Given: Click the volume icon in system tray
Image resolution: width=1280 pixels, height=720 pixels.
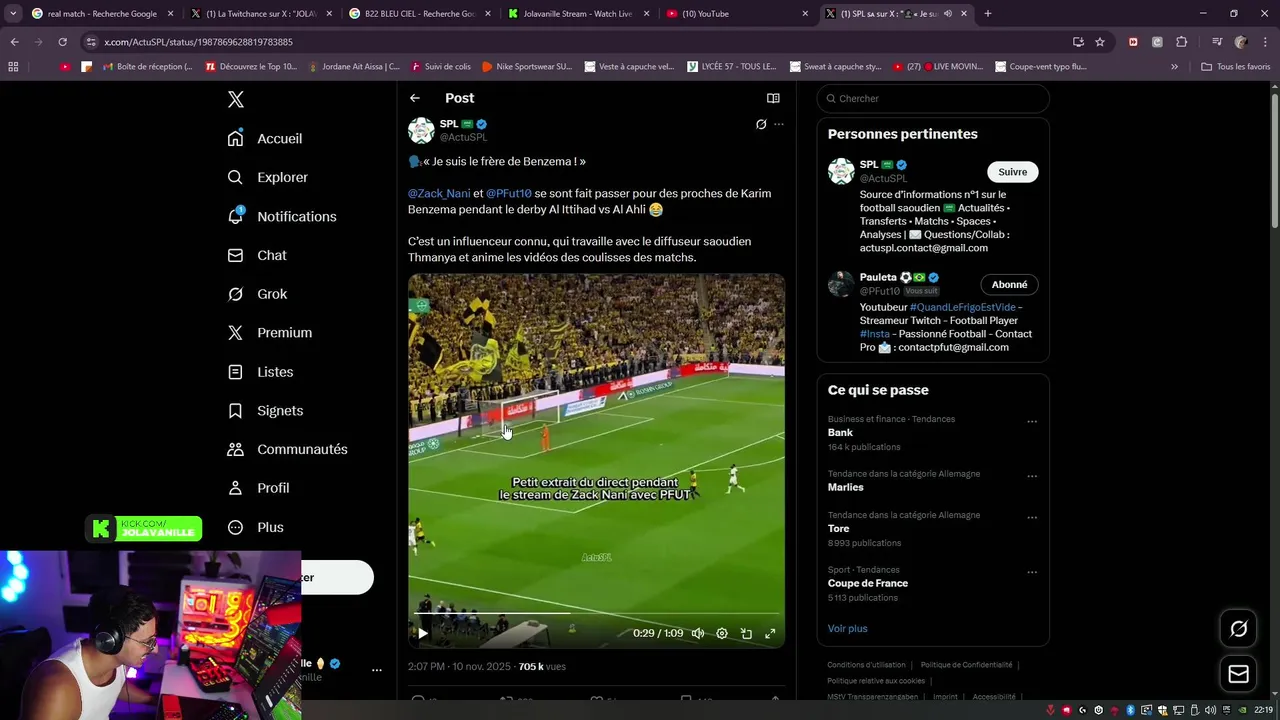Looking at the screenshot, I should 1209,710.
